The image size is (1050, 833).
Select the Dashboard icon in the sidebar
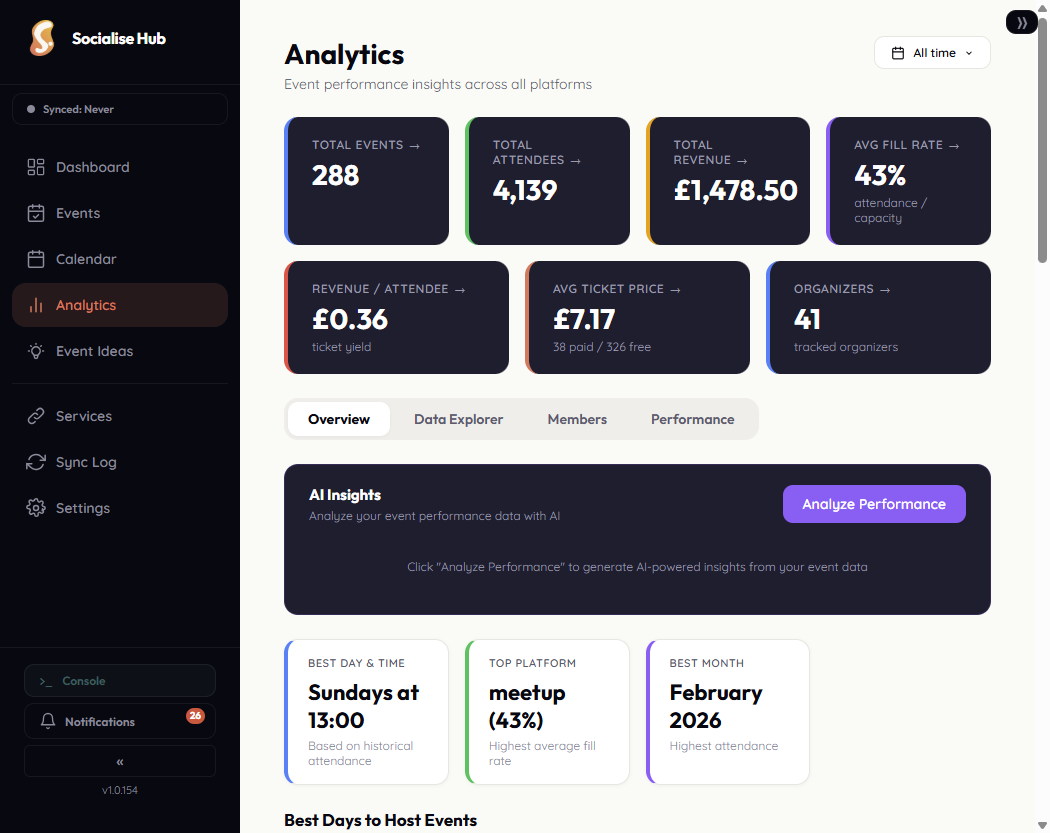pyautogui.click(x=34, y=167)
